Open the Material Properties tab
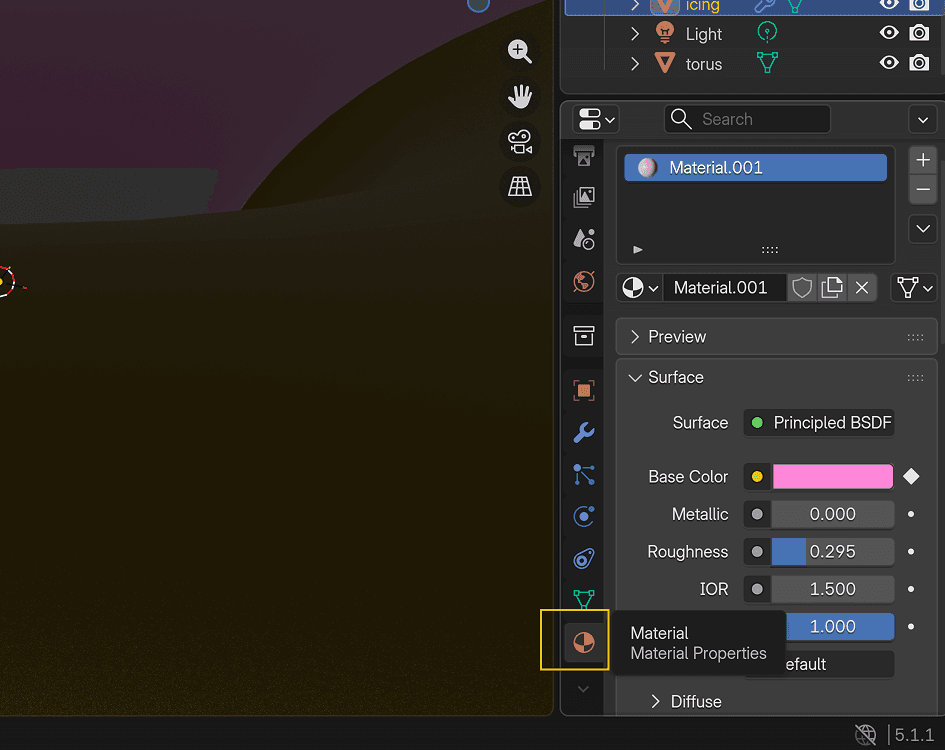Image resolution: width=945 pixels, height=750 pixels. [x=584, y=642]
